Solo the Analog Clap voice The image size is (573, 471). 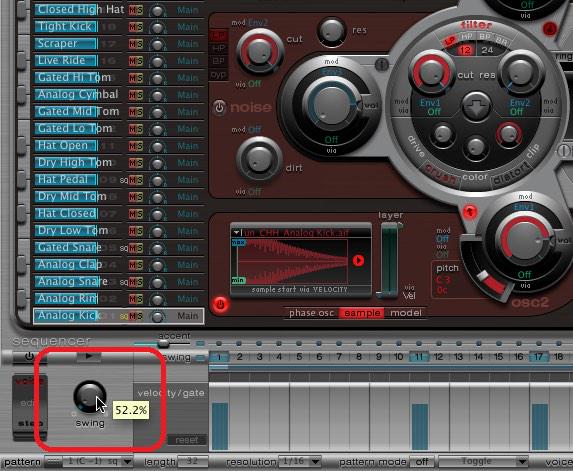click(140, 265)
